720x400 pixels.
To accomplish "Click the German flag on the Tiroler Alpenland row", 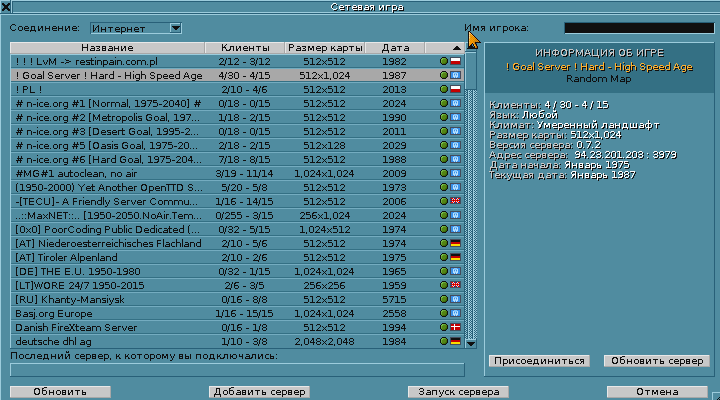I will 455,257.
